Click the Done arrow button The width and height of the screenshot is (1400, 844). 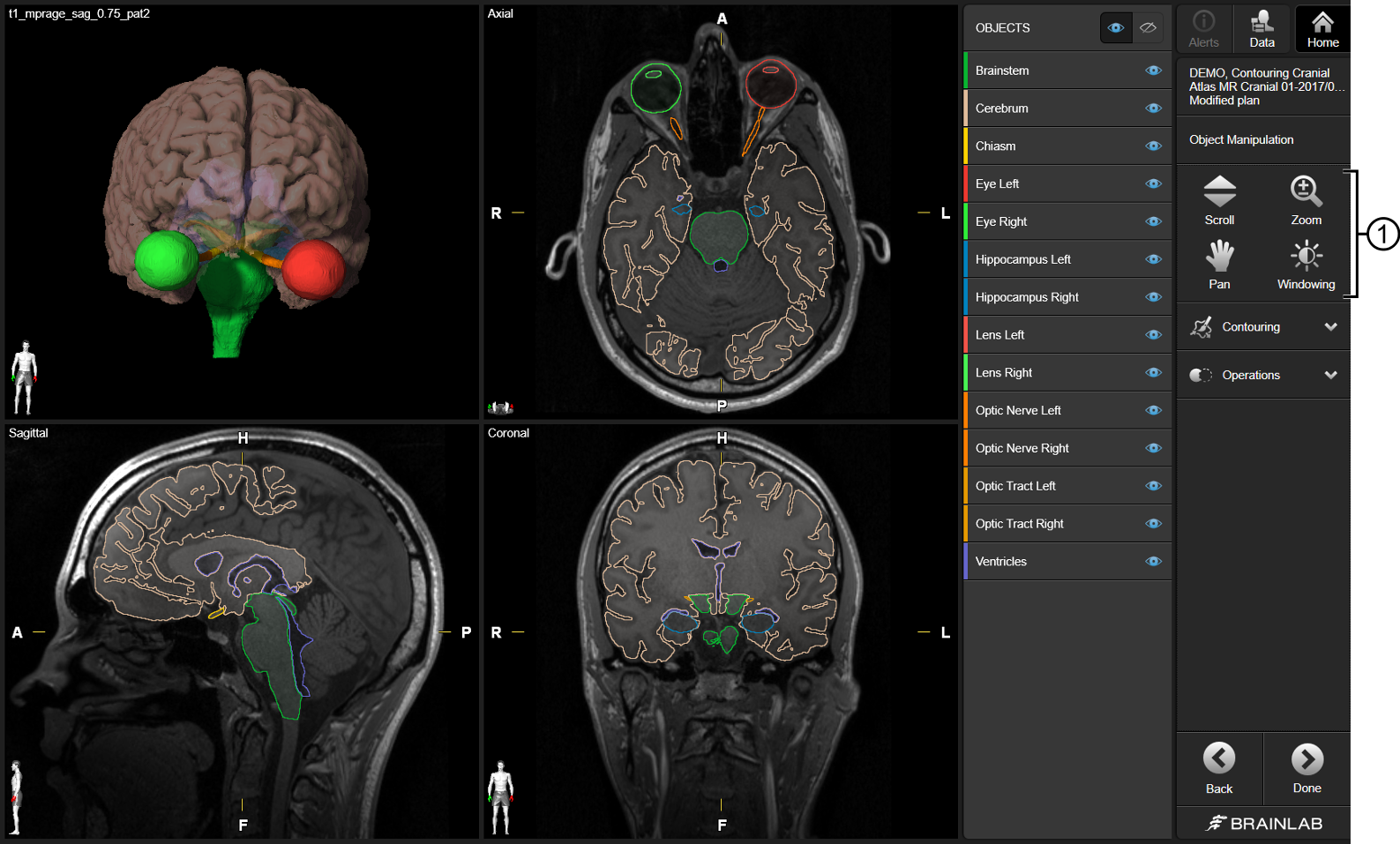click(1306, 768)
